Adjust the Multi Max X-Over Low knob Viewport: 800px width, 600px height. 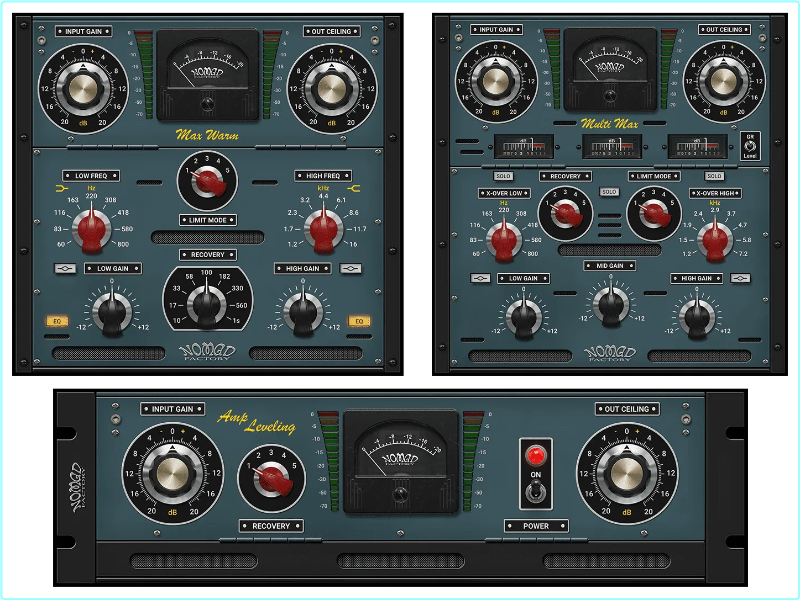(504, 239)
